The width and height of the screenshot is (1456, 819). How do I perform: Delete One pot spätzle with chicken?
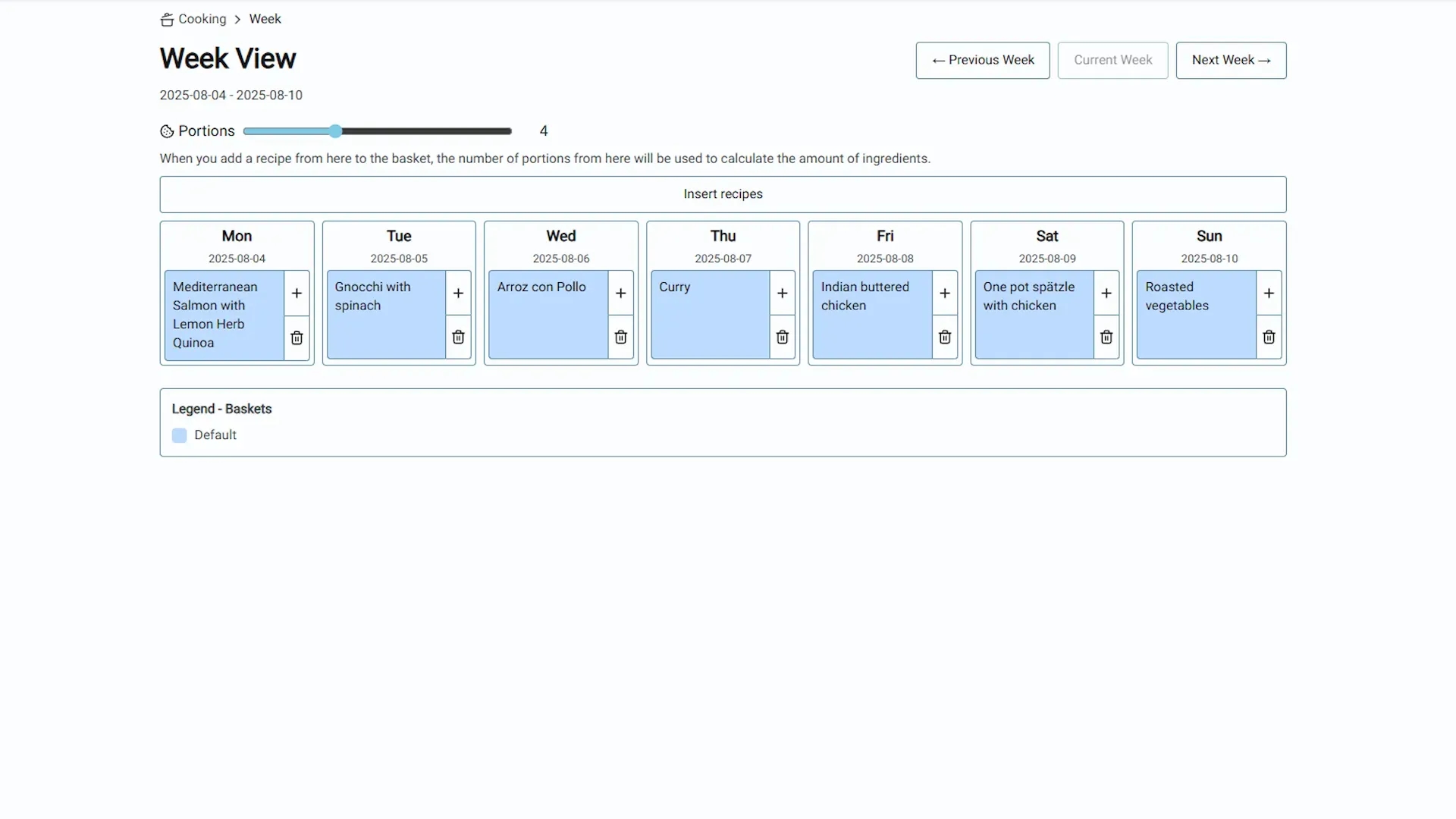click(1106, 337)
